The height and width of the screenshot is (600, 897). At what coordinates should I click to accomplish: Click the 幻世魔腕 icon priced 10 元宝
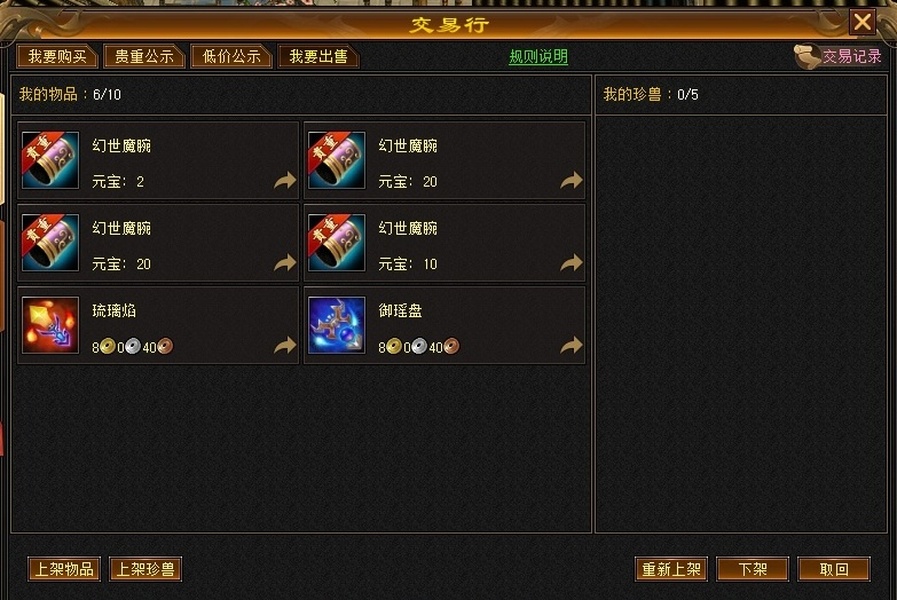click(x=336, y=243)
